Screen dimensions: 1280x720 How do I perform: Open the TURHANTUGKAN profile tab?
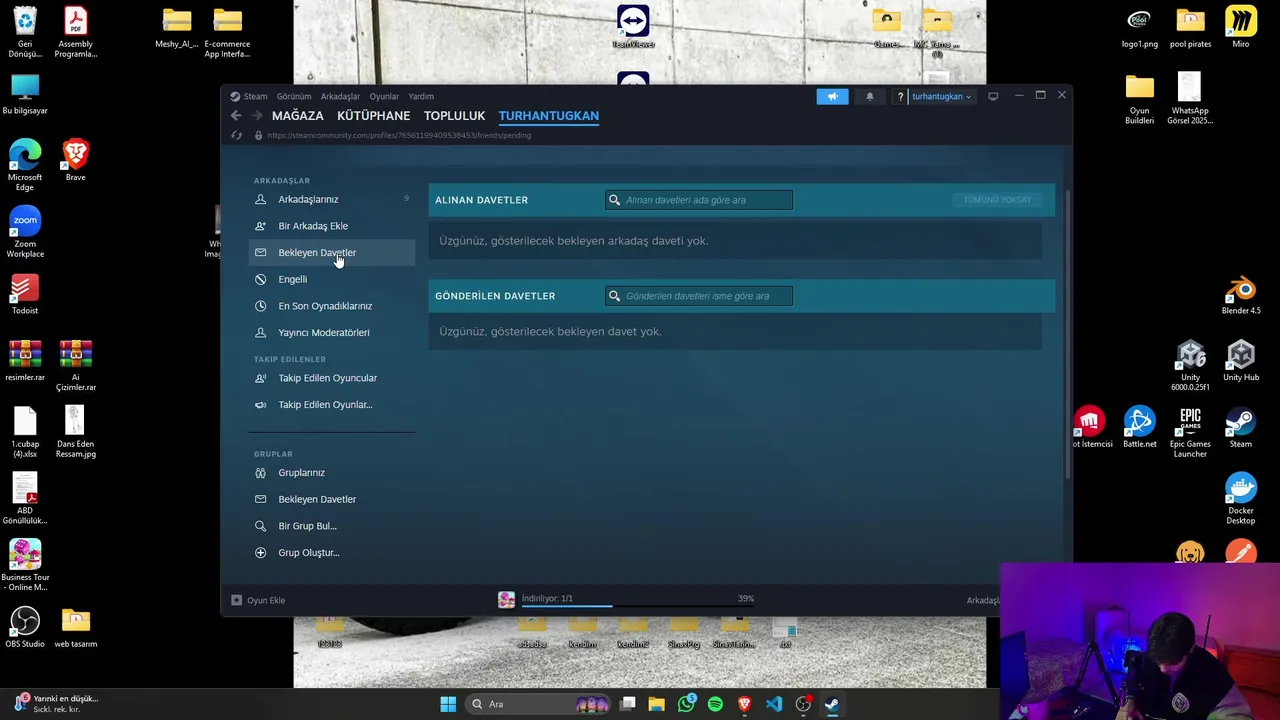click(549, 116)
